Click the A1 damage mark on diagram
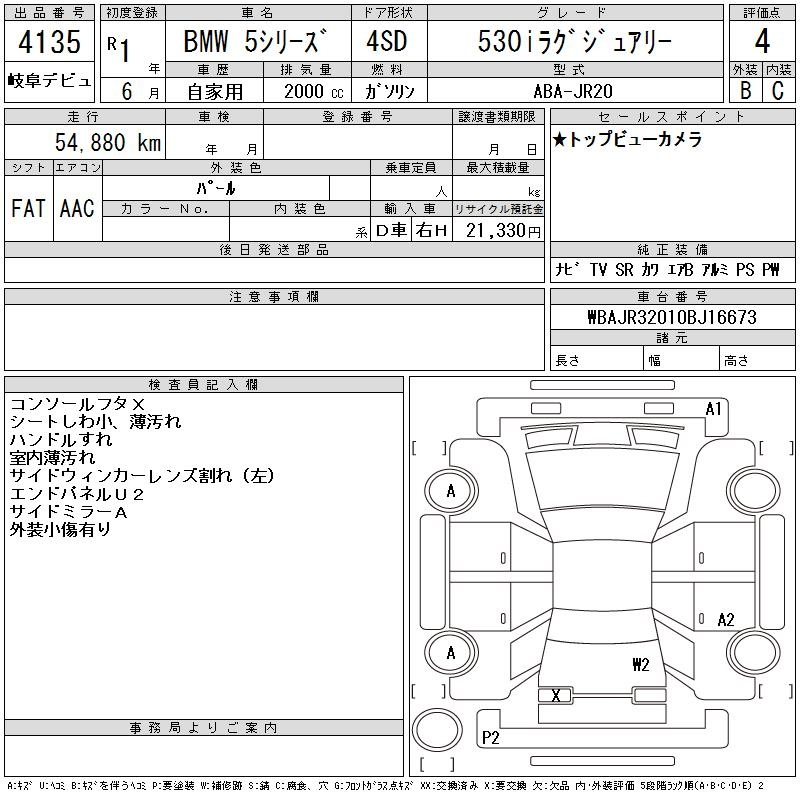 point(713,409)
